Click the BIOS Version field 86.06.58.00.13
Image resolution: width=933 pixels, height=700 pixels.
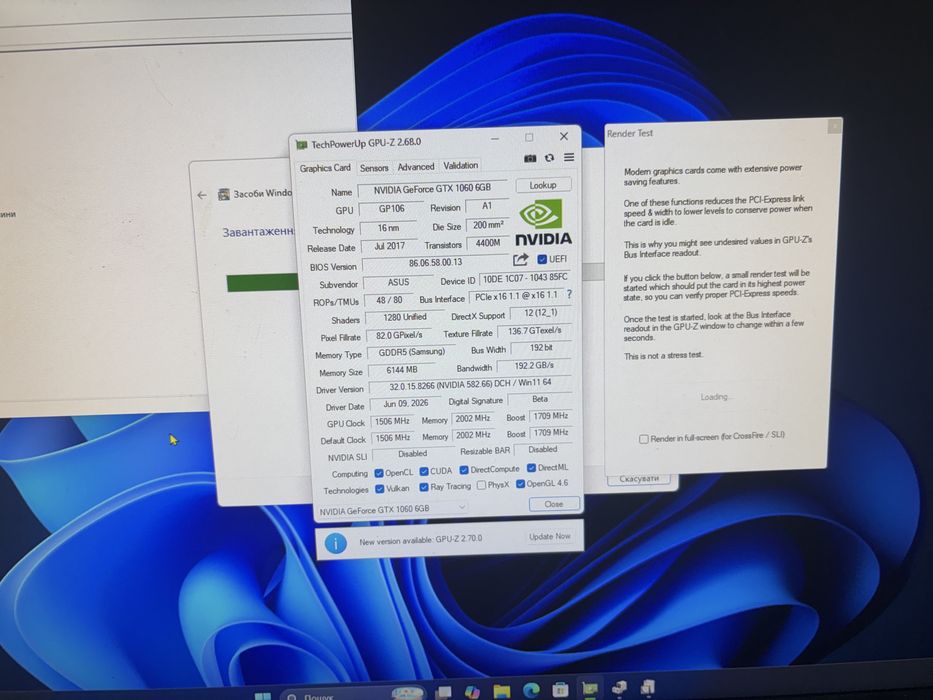435,263
